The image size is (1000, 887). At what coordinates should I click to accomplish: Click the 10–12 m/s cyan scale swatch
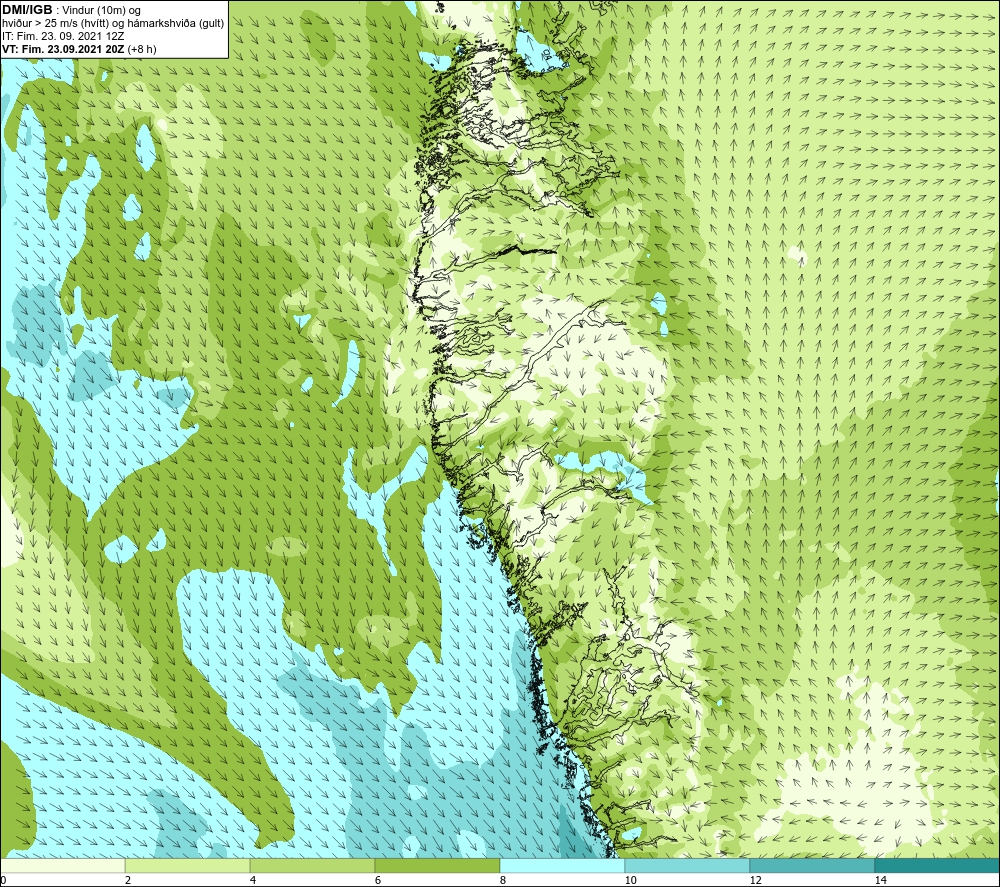point(687,865)
